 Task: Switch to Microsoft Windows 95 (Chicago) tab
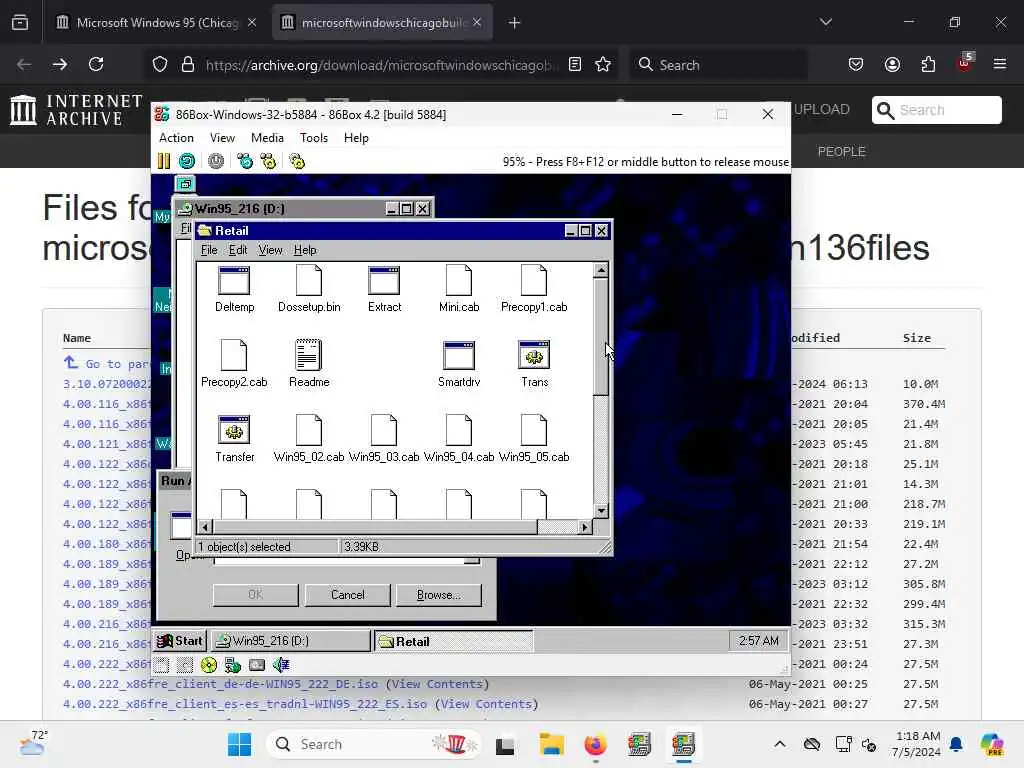(x=156, y=23)
